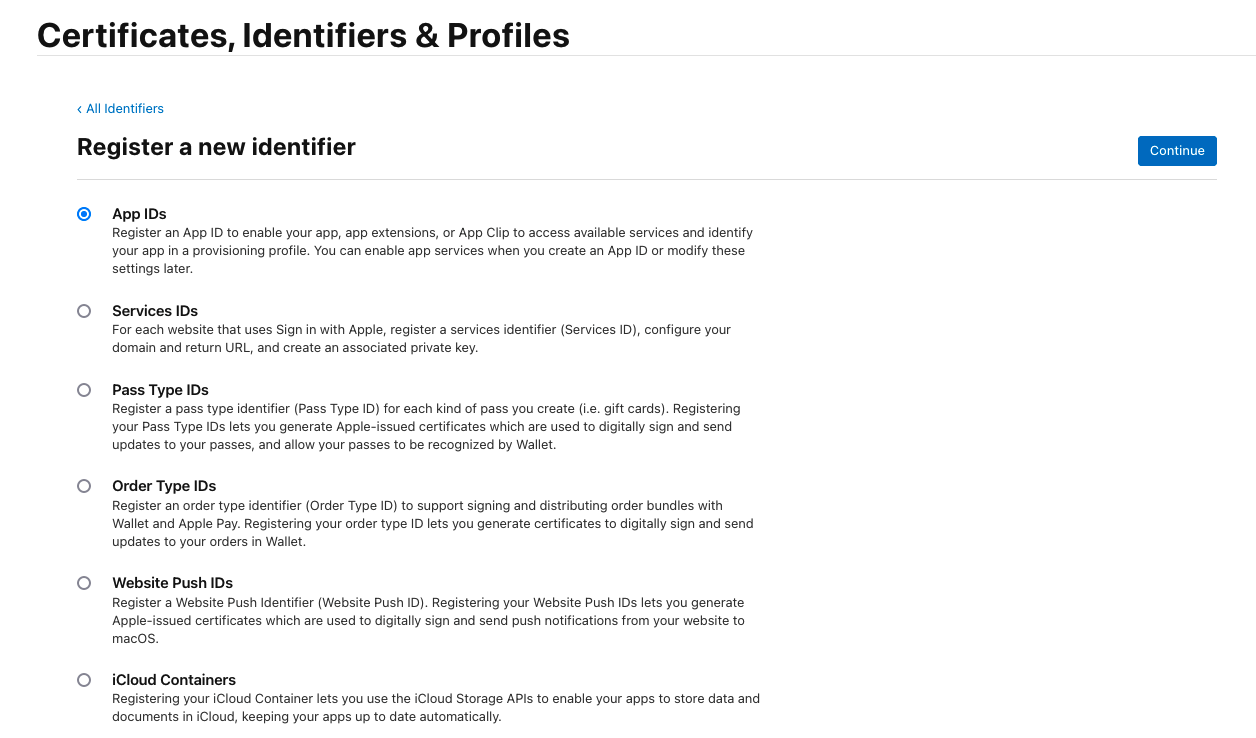Screen dimensions: 1256x738
Task: Choose the Services IDs radio option
Action: click(x=84, y=311)
